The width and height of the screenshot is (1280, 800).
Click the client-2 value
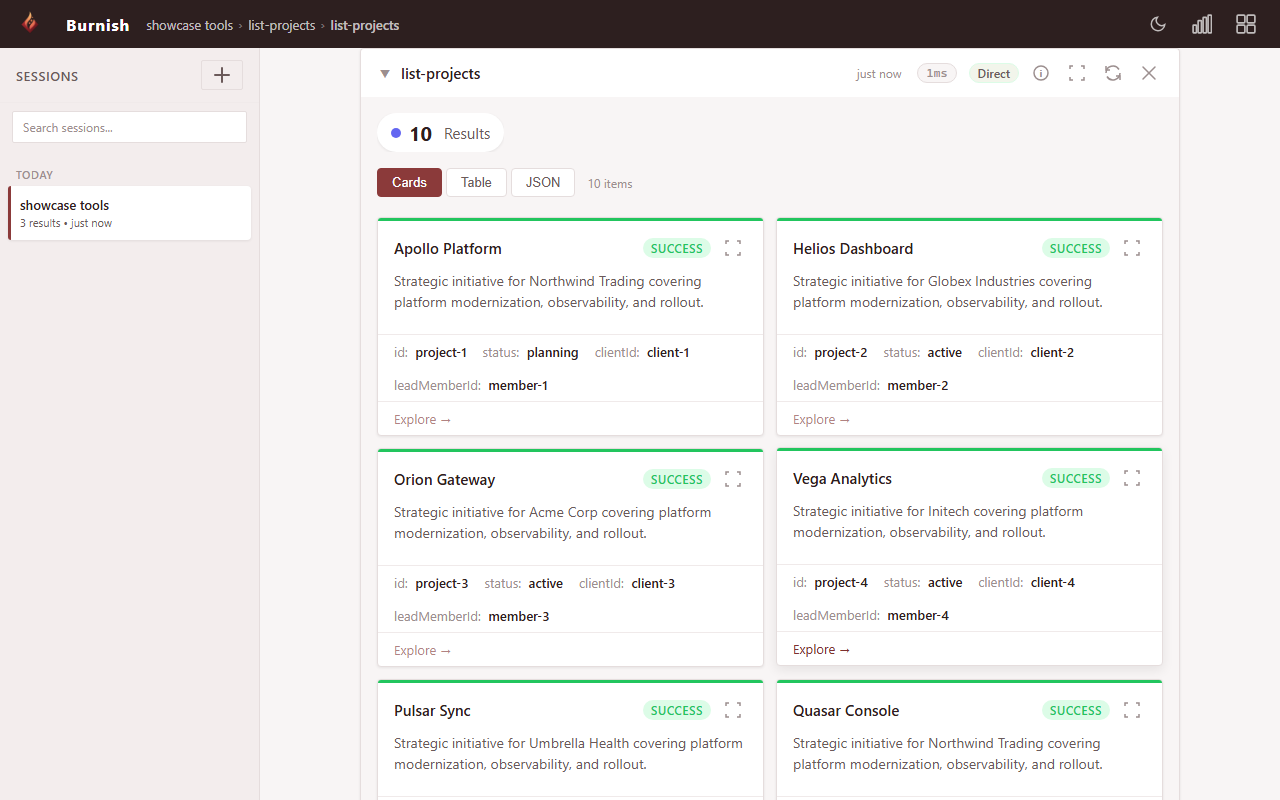(1052, 352)
